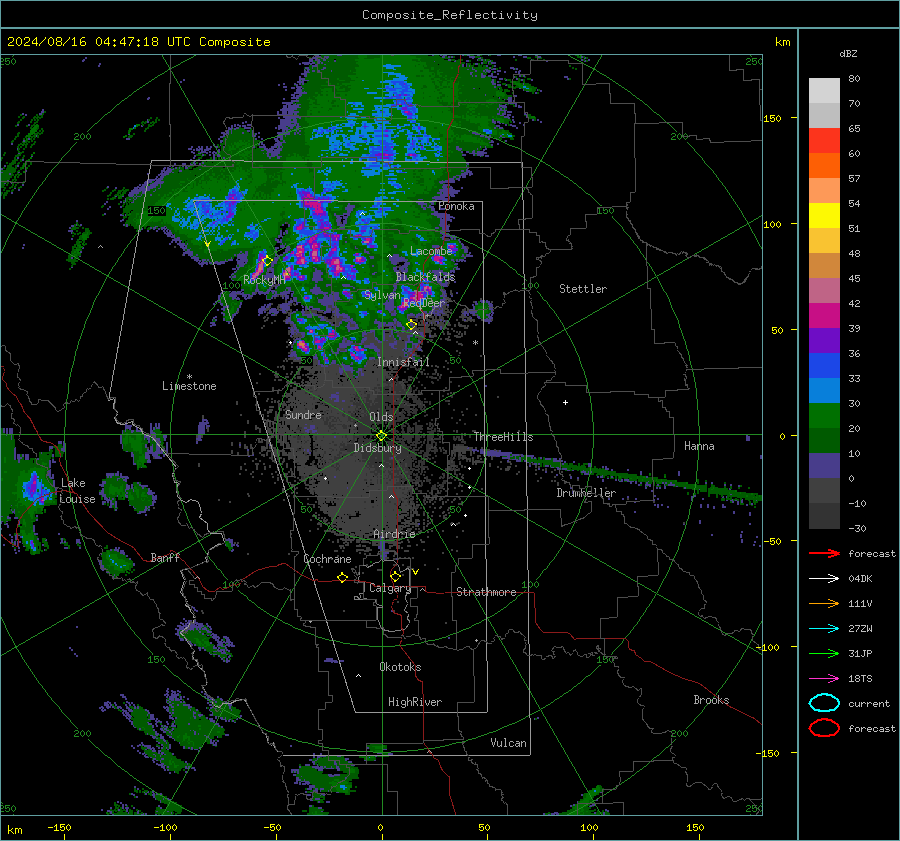Screen dimensions: 900x841
Task: Click the Vulcan city label
Action: [508, 743]
